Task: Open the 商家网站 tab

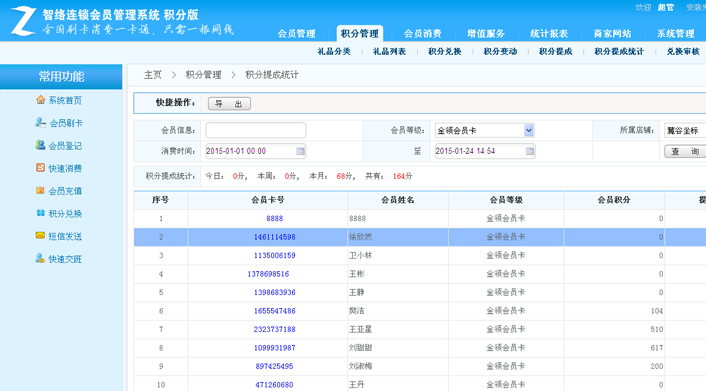Action: pos(612,34)
